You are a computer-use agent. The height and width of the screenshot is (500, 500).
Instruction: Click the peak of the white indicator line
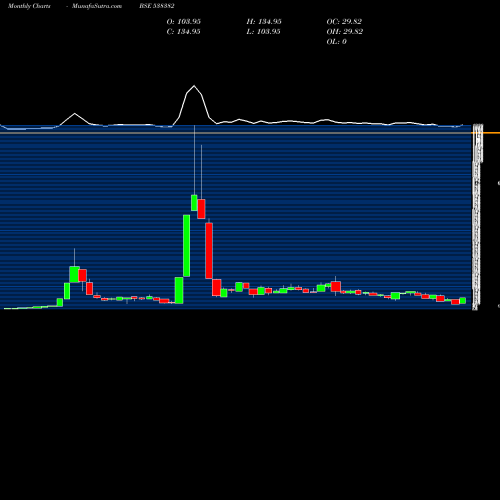[x=194, y=86]
